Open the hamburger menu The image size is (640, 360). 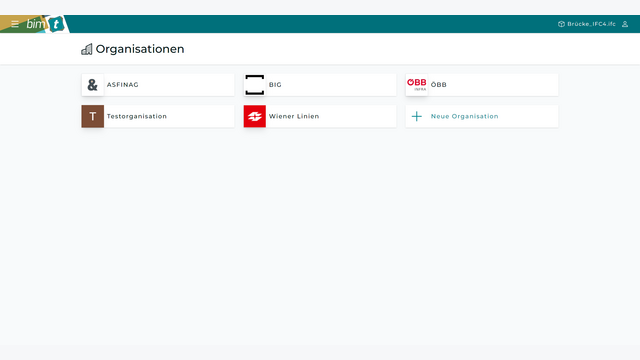pos(15,24)
